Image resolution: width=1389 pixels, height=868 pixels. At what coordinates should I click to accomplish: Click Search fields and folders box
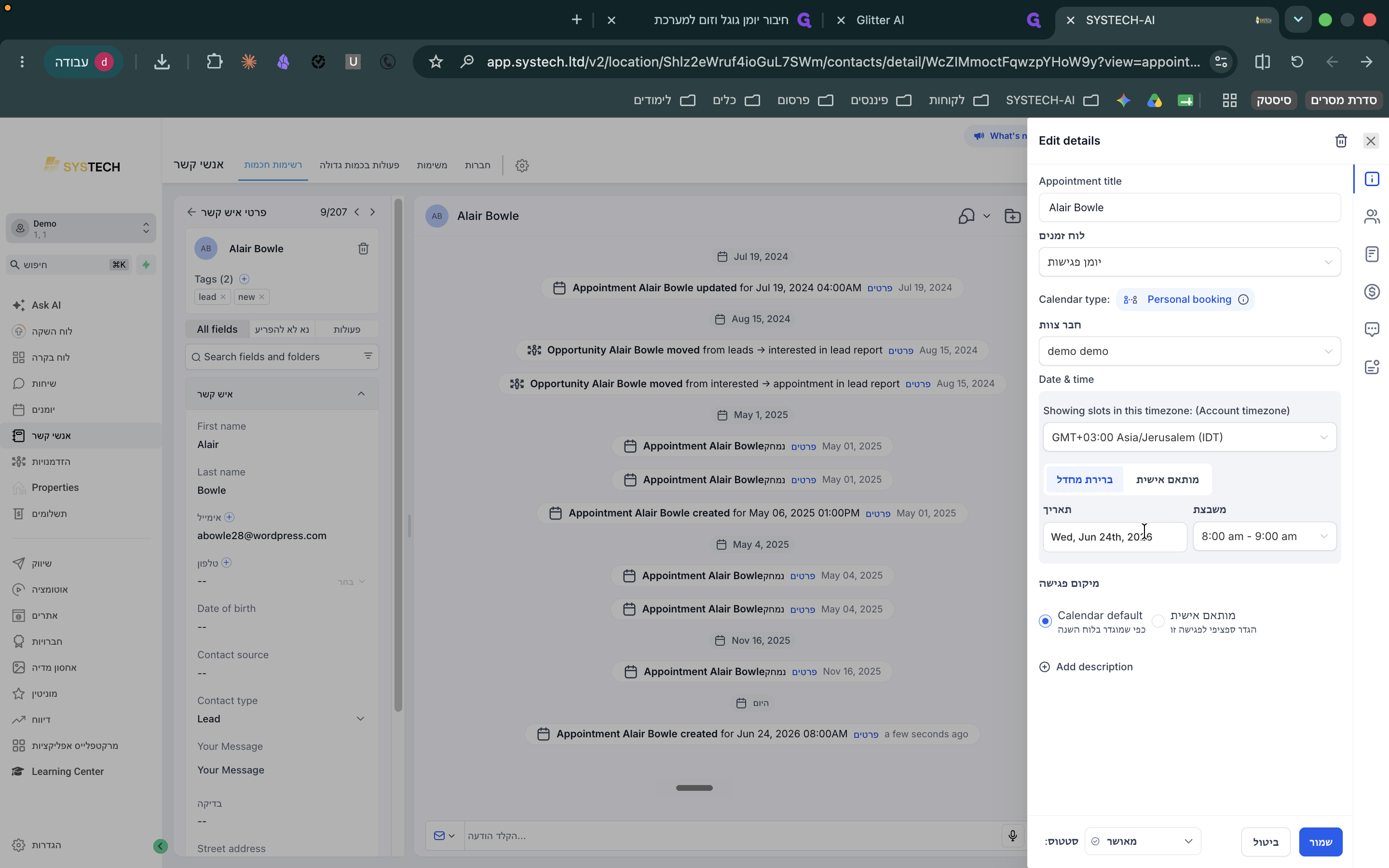282,356
